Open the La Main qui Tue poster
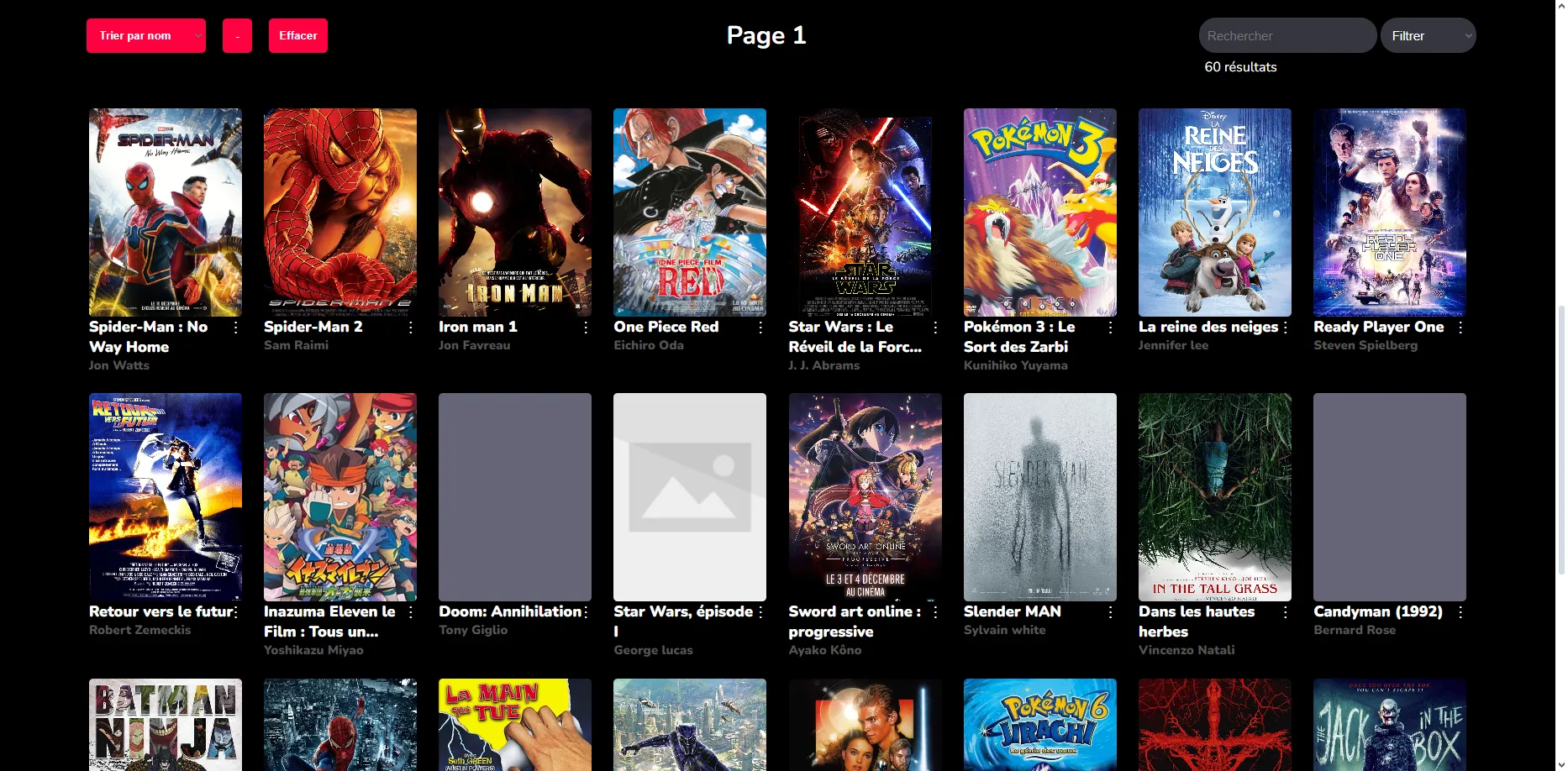The height and width of the screenshot is (771, 1568). coord(515,725)
